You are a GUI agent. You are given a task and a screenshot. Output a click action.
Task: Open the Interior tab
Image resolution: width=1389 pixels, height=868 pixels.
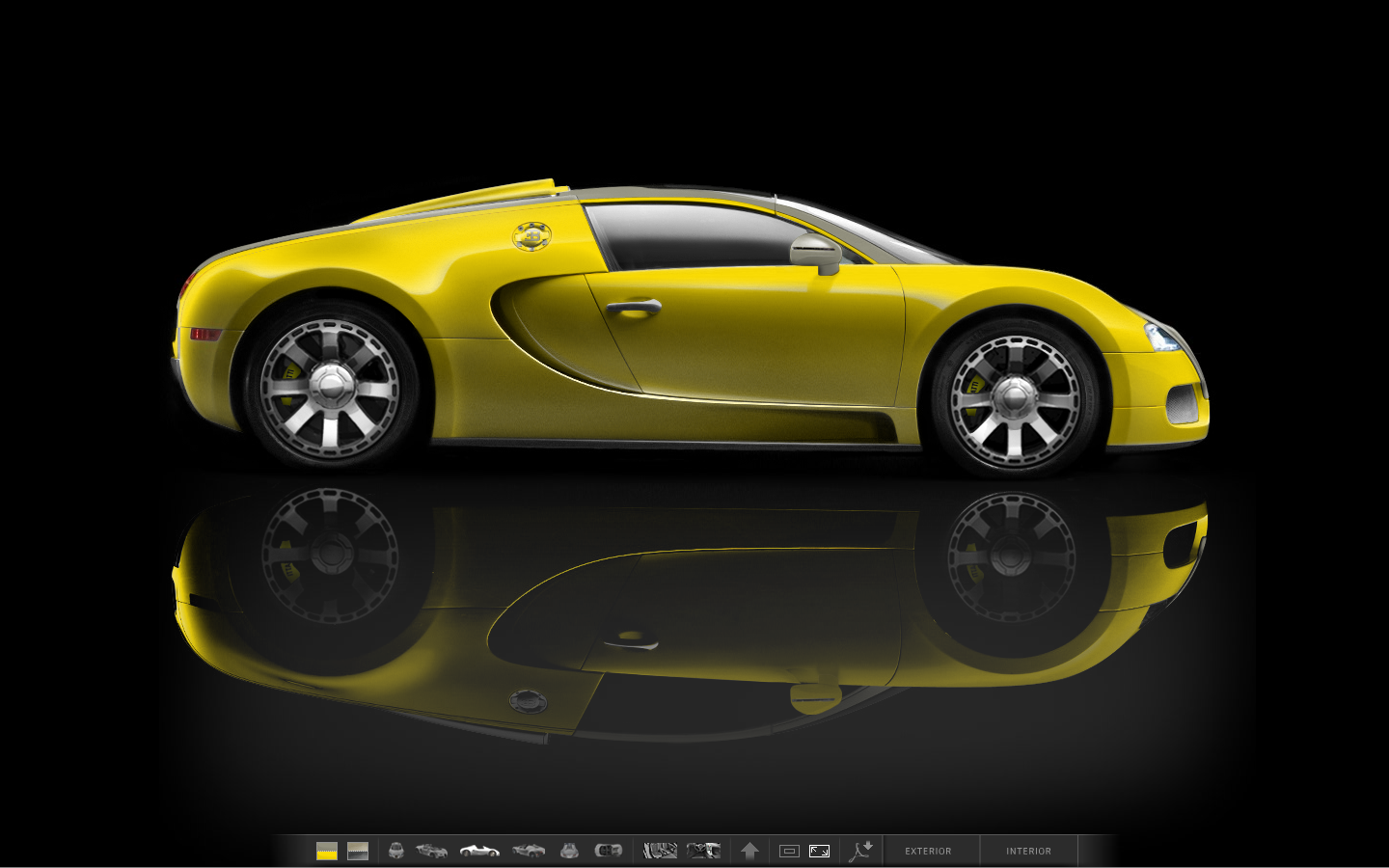coord(1028,851)
